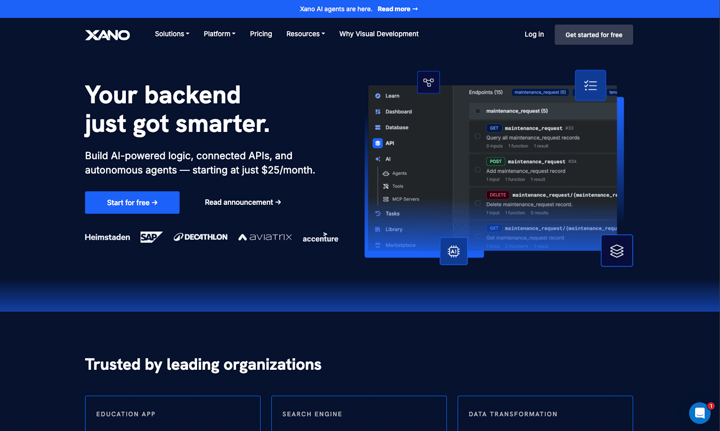Expand the Solutions dropdown menu
The image size is (720, 431).
click(171, 34)
